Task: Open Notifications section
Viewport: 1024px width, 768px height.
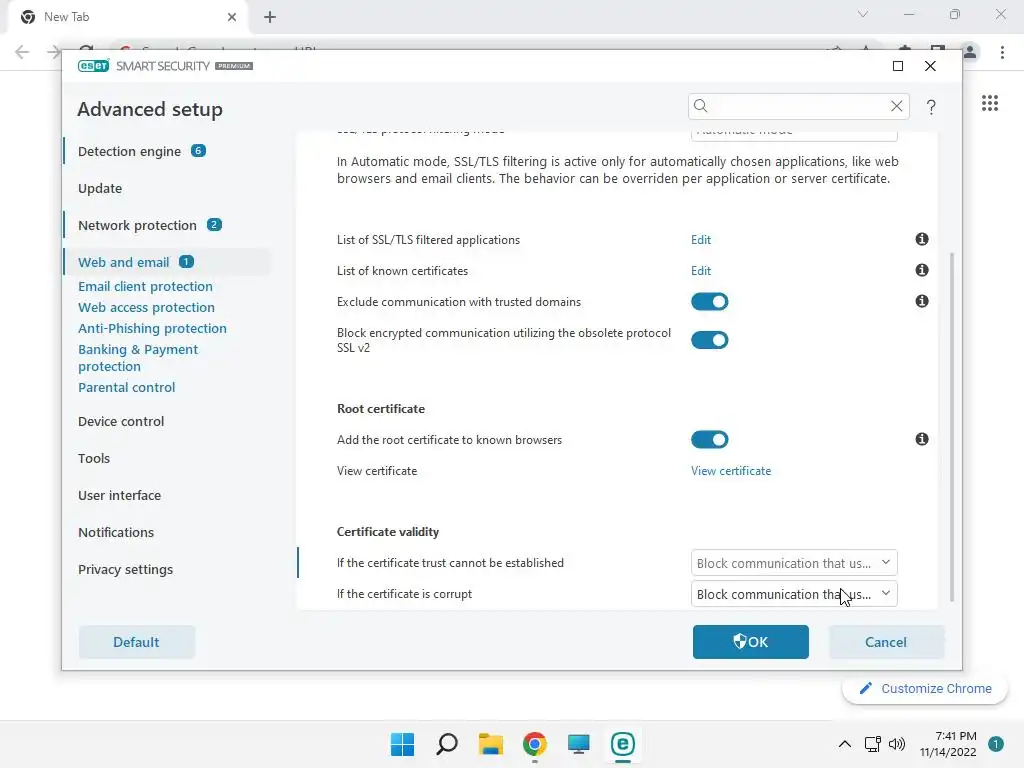Action: coord(116,532)
